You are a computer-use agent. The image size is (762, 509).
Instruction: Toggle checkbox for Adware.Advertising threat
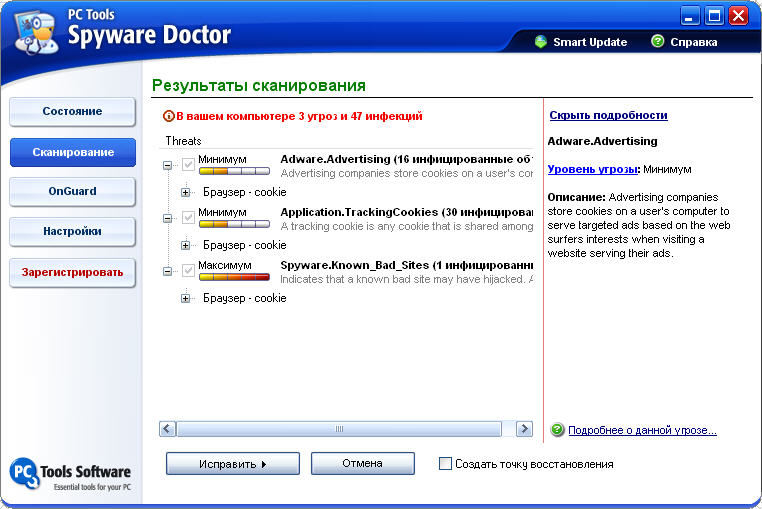click(188, 164)
